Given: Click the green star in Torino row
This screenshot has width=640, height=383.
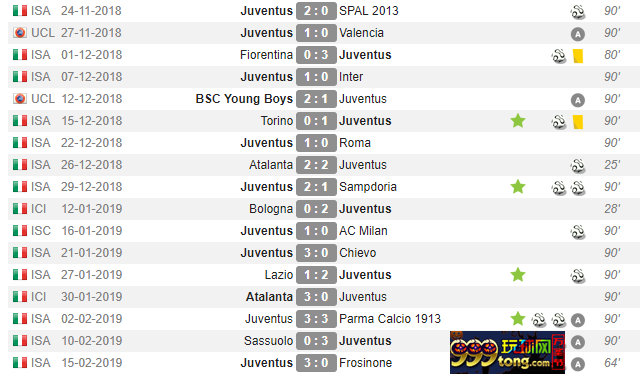Looking at the screenshot, I should click(518, 121).
